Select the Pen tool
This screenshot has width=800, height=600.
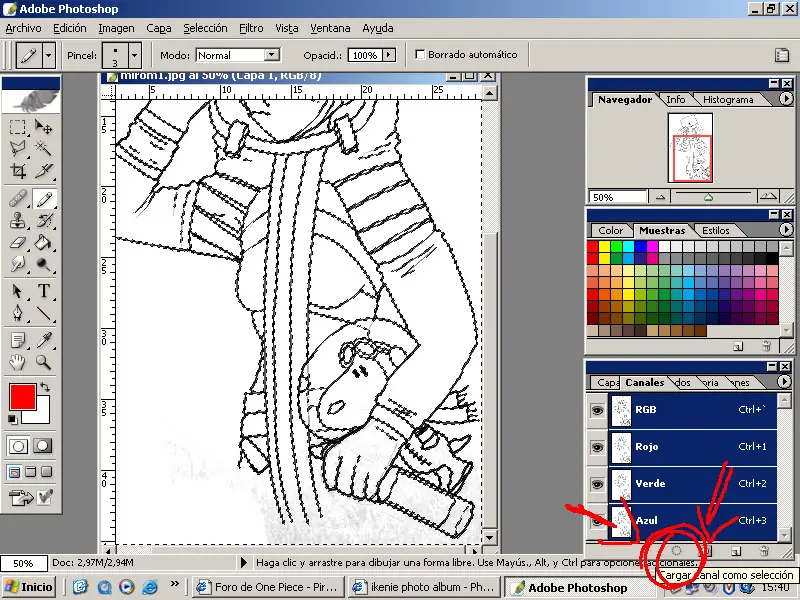[x=17, y=313]
